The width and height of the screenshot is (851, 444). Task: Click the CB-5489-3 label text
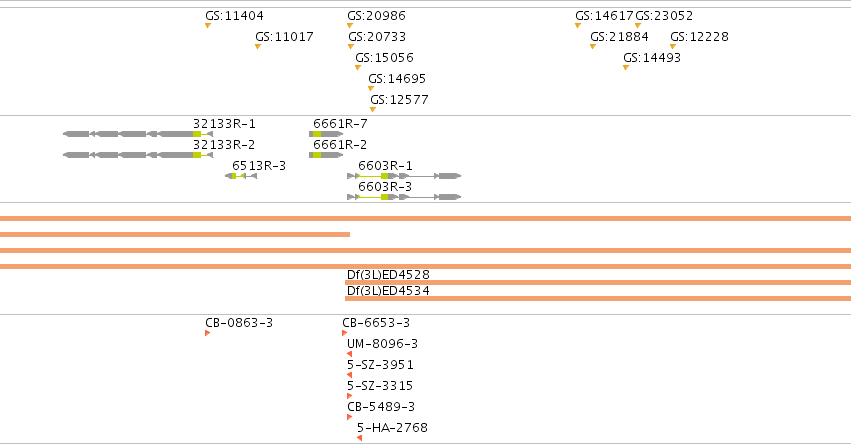pyautogui.click(x=382, y=407)
